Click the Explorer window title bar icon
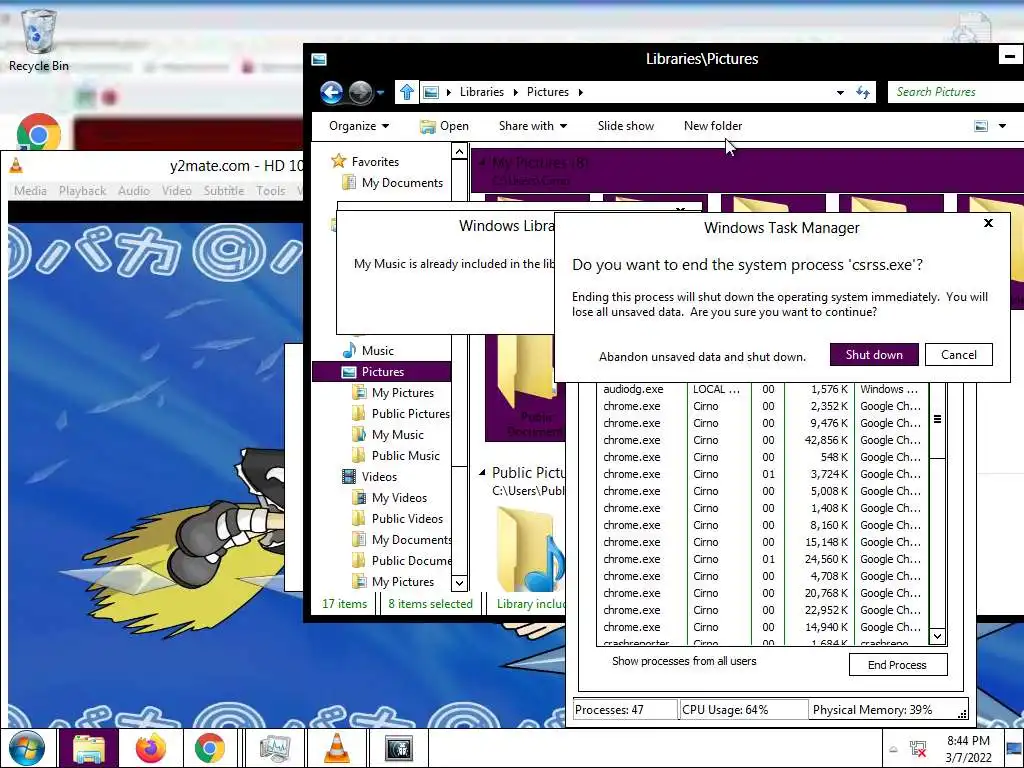Viewport: 1024px width, 768px height. click(x=319, y=59)
